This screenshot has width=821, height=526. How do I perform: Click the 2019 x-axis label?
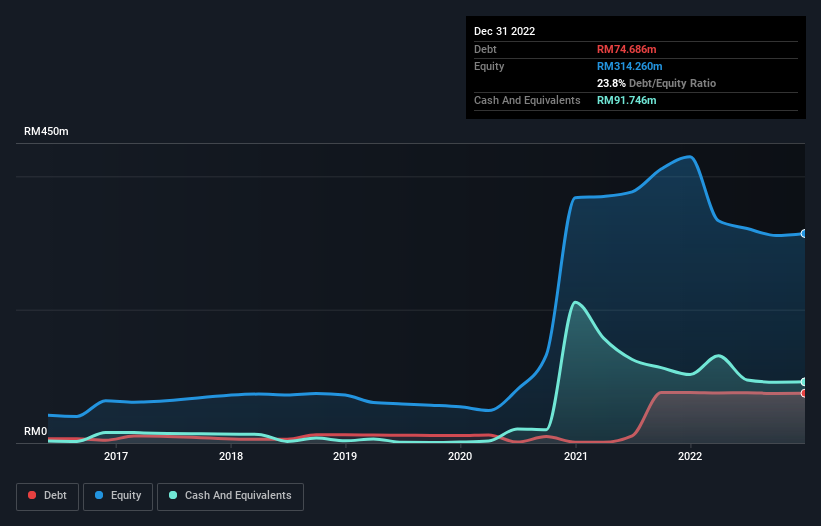(x=345, y=456)
